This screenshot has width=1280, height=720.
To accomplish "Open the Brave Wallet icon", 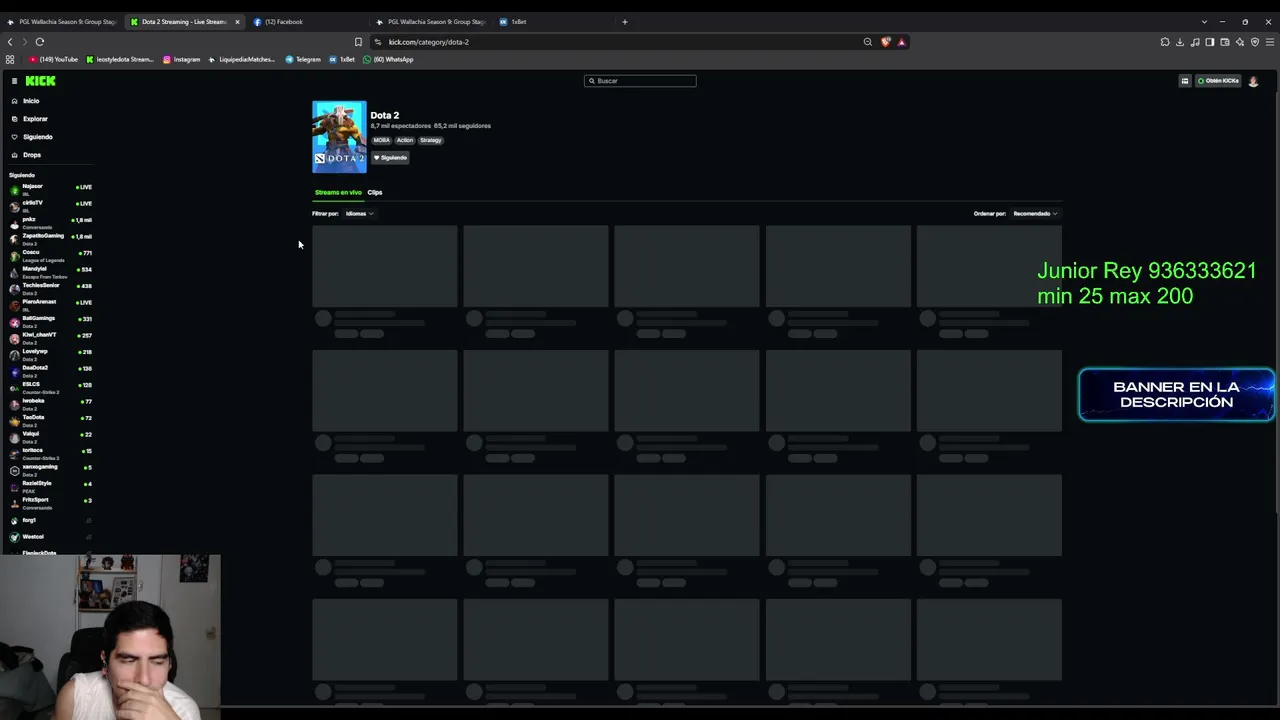I will coord(1225,42).
